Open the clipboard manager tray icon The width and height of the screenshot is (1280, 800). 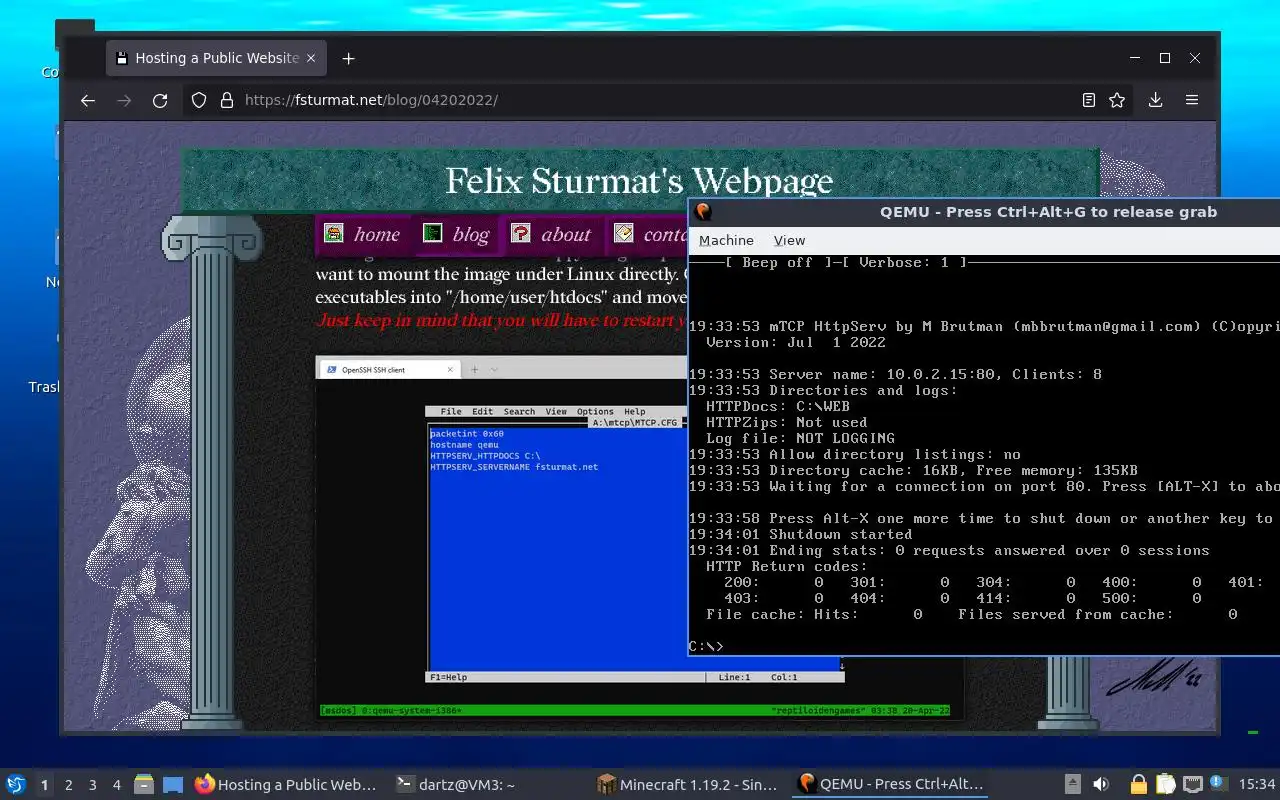[1165, 785]
